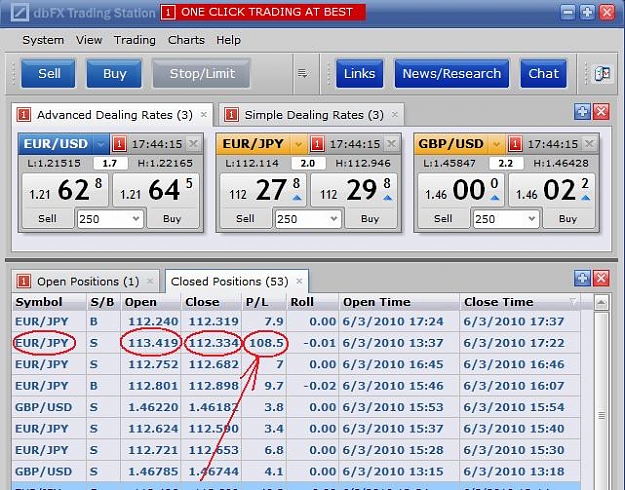The image size is (625, 490).
Task: Open the GBP/USD amount 250 dropdown
Action: pyautogui.click(x=532, y=218)
